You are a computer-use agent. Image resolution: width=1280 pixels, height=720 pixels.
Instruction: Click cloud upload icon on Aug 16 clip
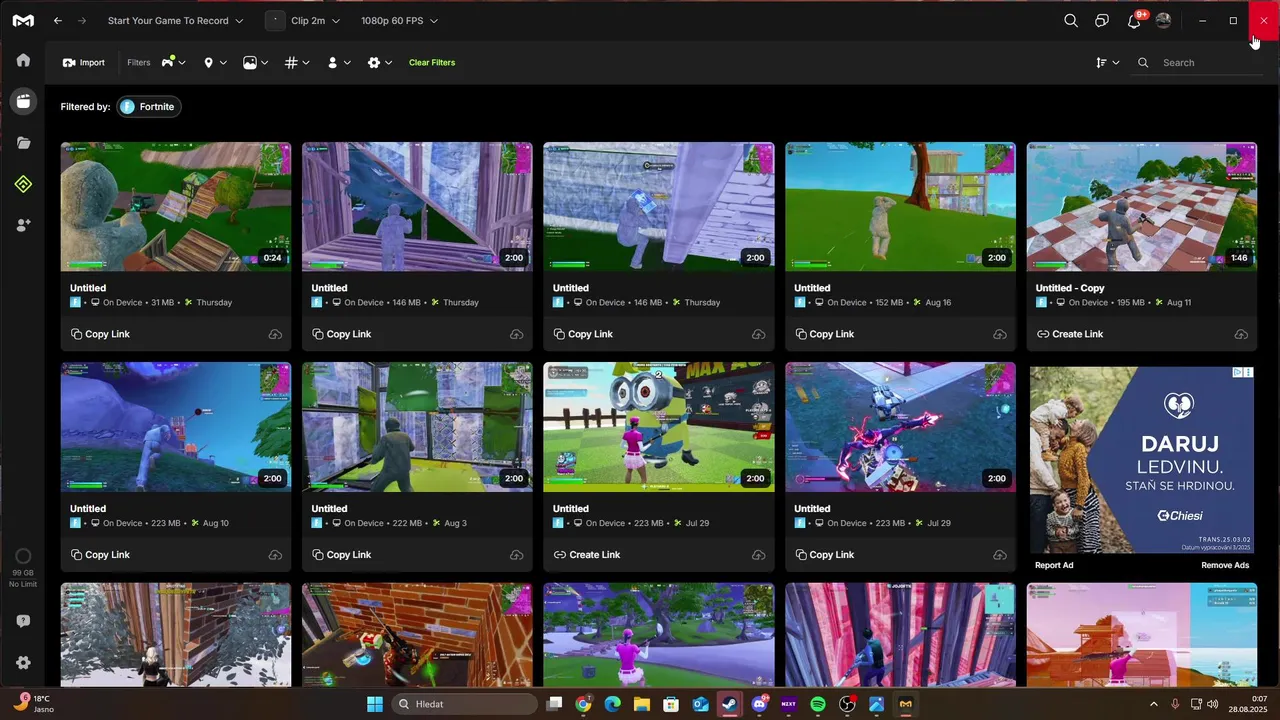coord(999,334)
